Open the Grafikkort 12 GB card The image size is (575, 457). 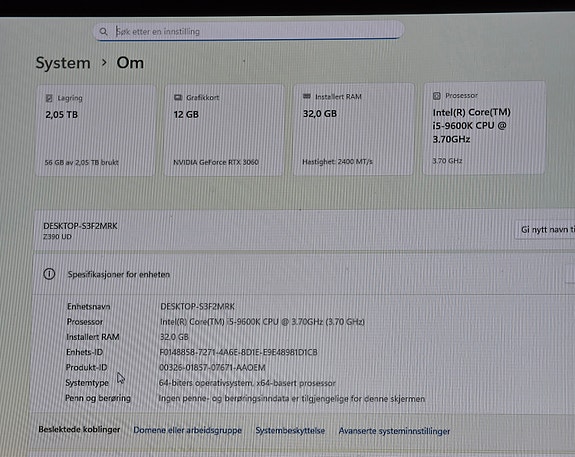pyautogui.click(x=224, y=130)
